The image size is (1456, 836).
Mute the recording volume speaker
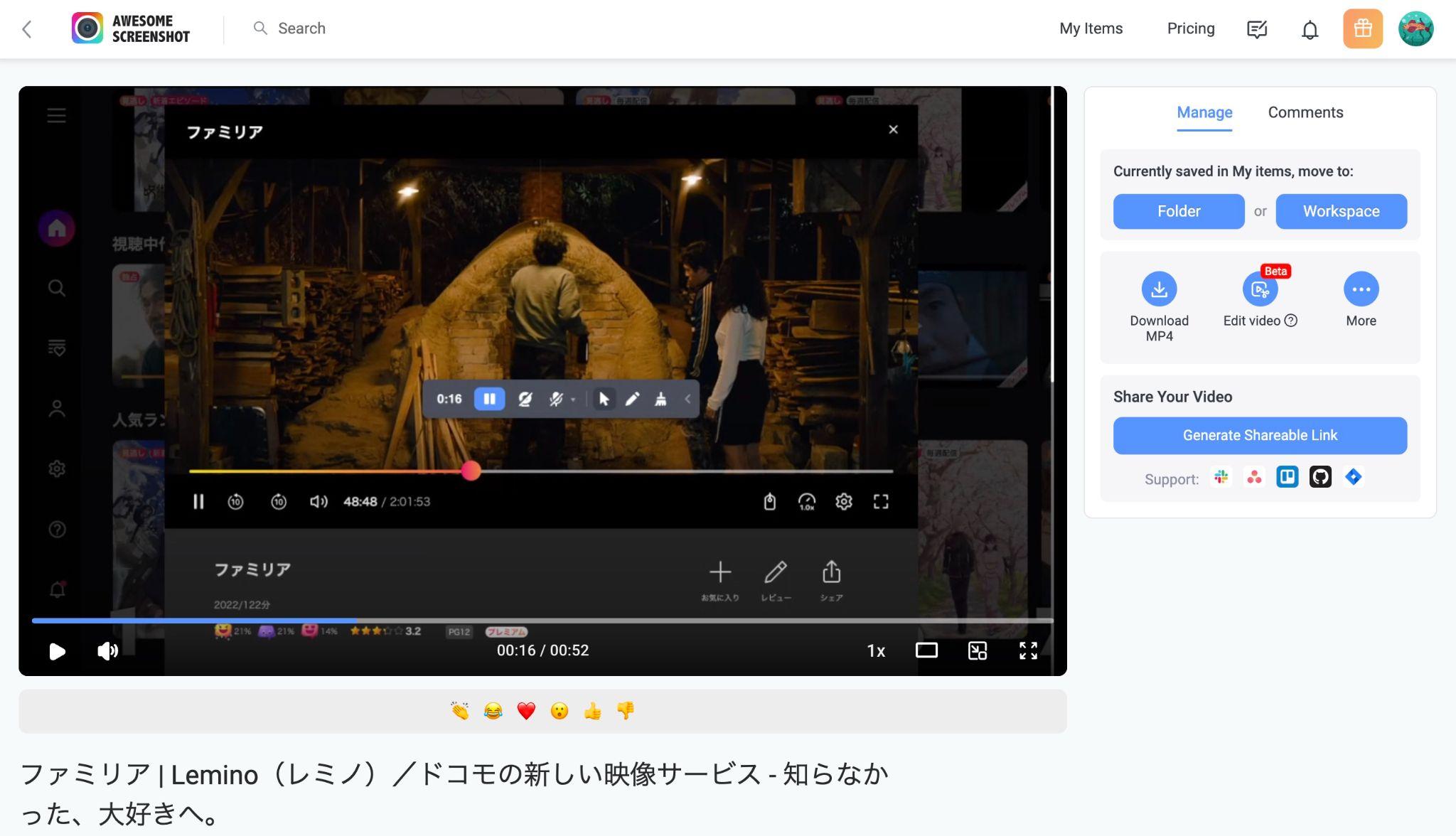pyautogui.click(x=107, y=650)
